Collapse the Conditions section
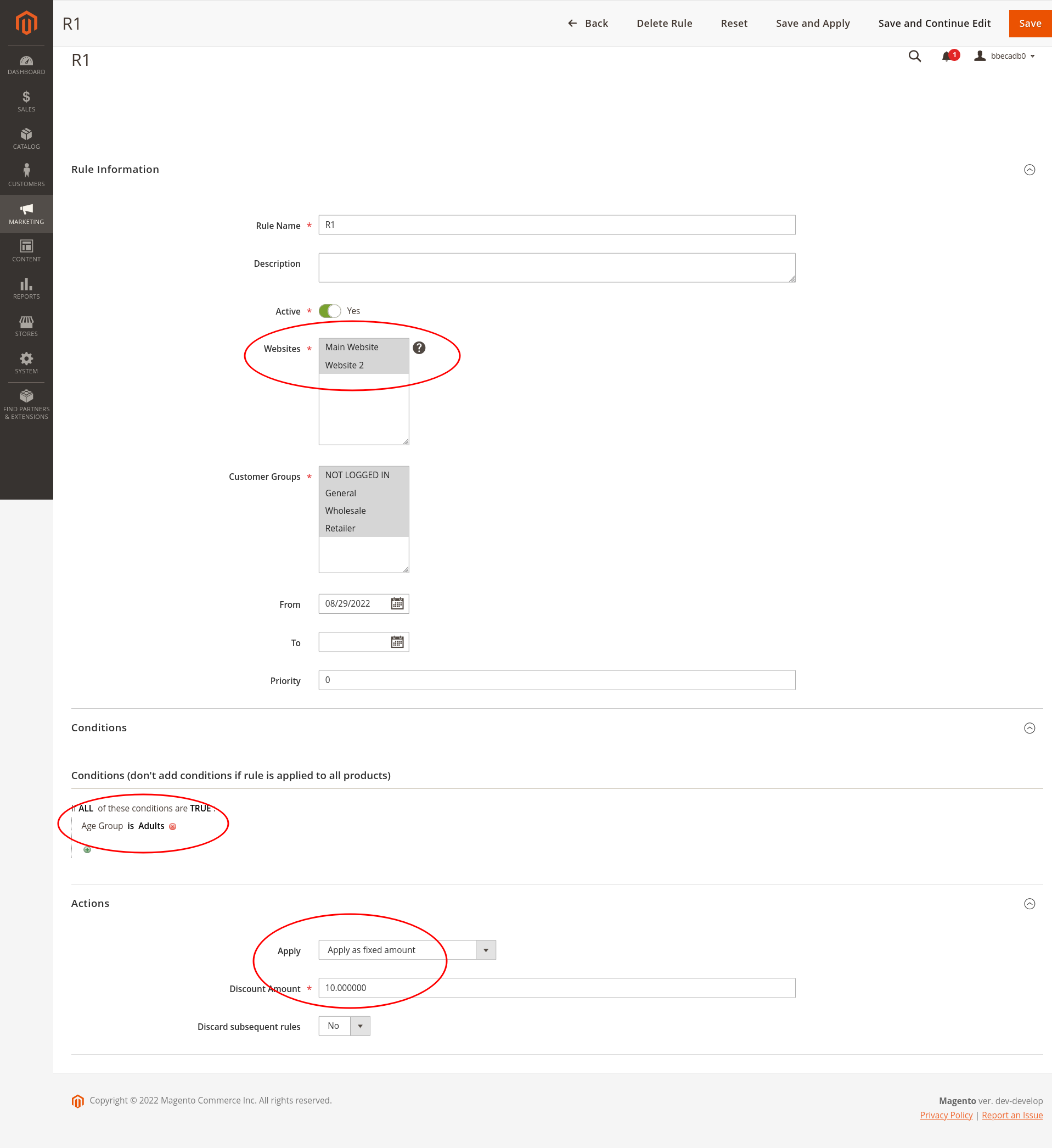1052x1148 pixels. (1031, 728)
